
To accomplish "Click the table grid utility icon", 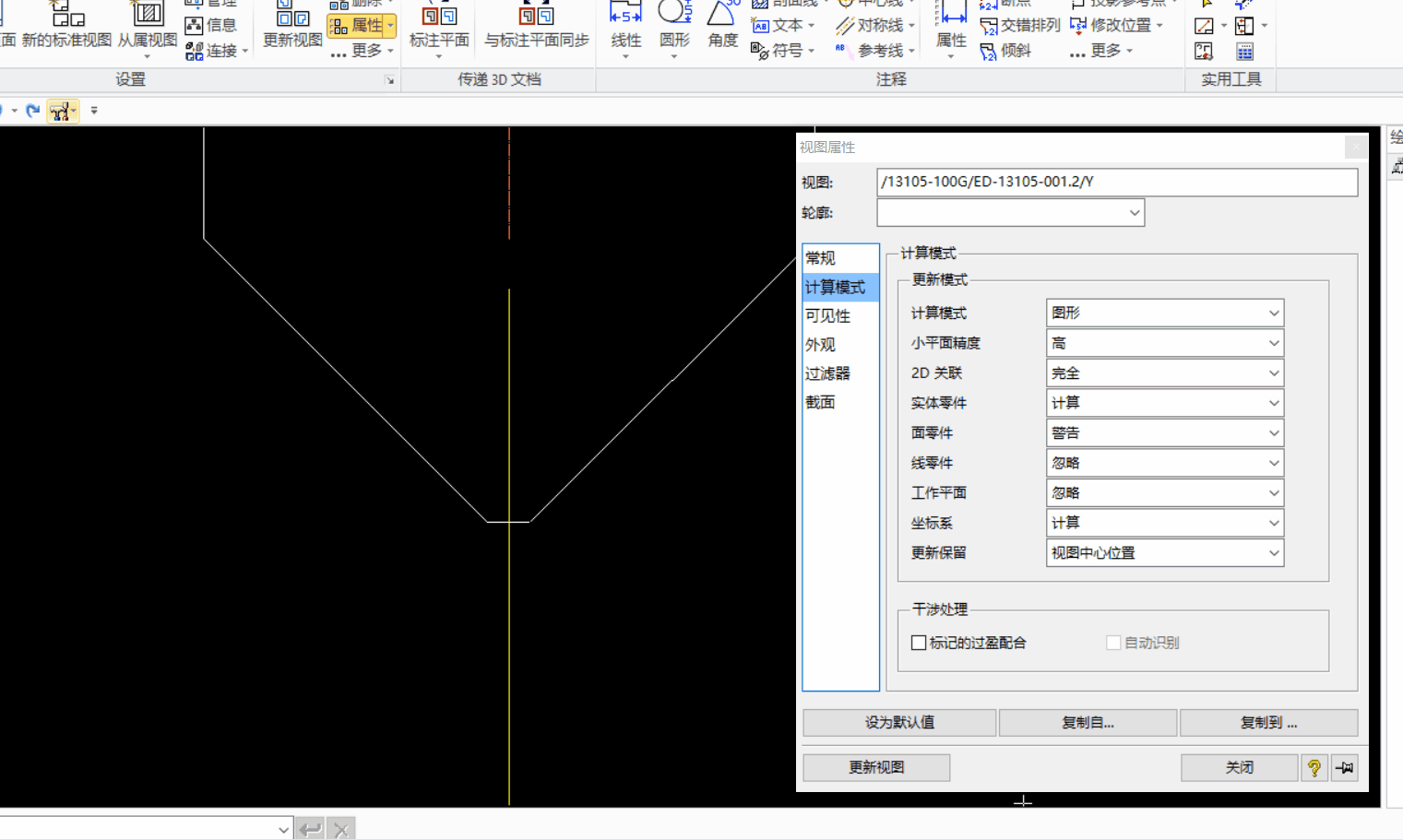I will 1245,52.
